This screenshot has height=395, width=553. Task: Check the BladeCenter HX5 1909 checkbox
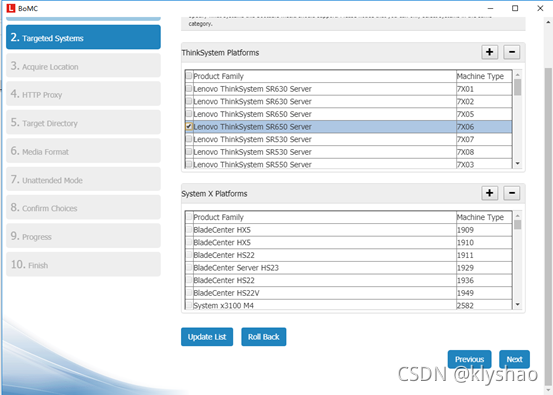189,229
